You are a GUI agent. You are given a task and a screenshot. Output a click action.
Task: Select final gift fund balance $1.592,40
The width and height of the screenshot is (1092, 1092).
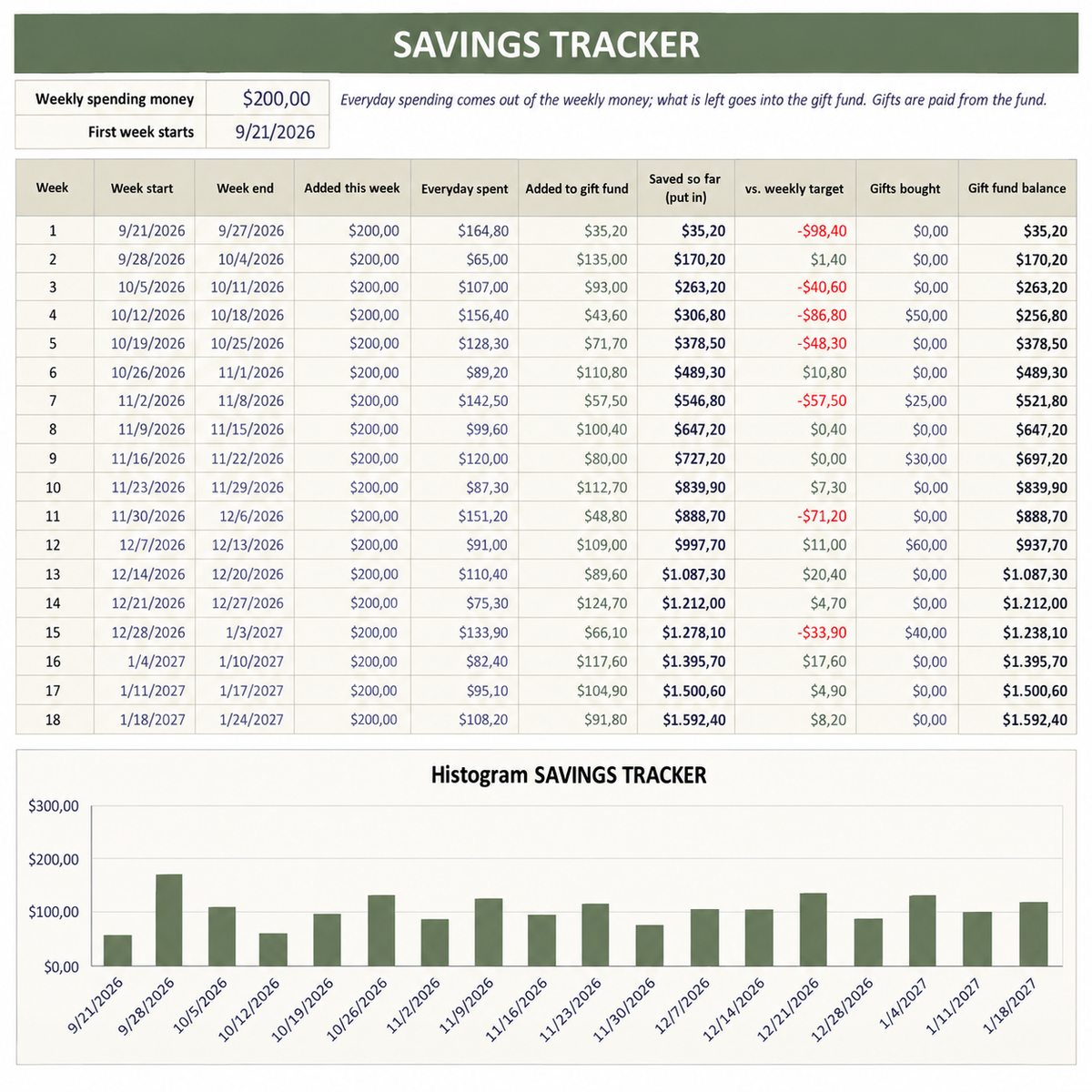click(1016, 720)
